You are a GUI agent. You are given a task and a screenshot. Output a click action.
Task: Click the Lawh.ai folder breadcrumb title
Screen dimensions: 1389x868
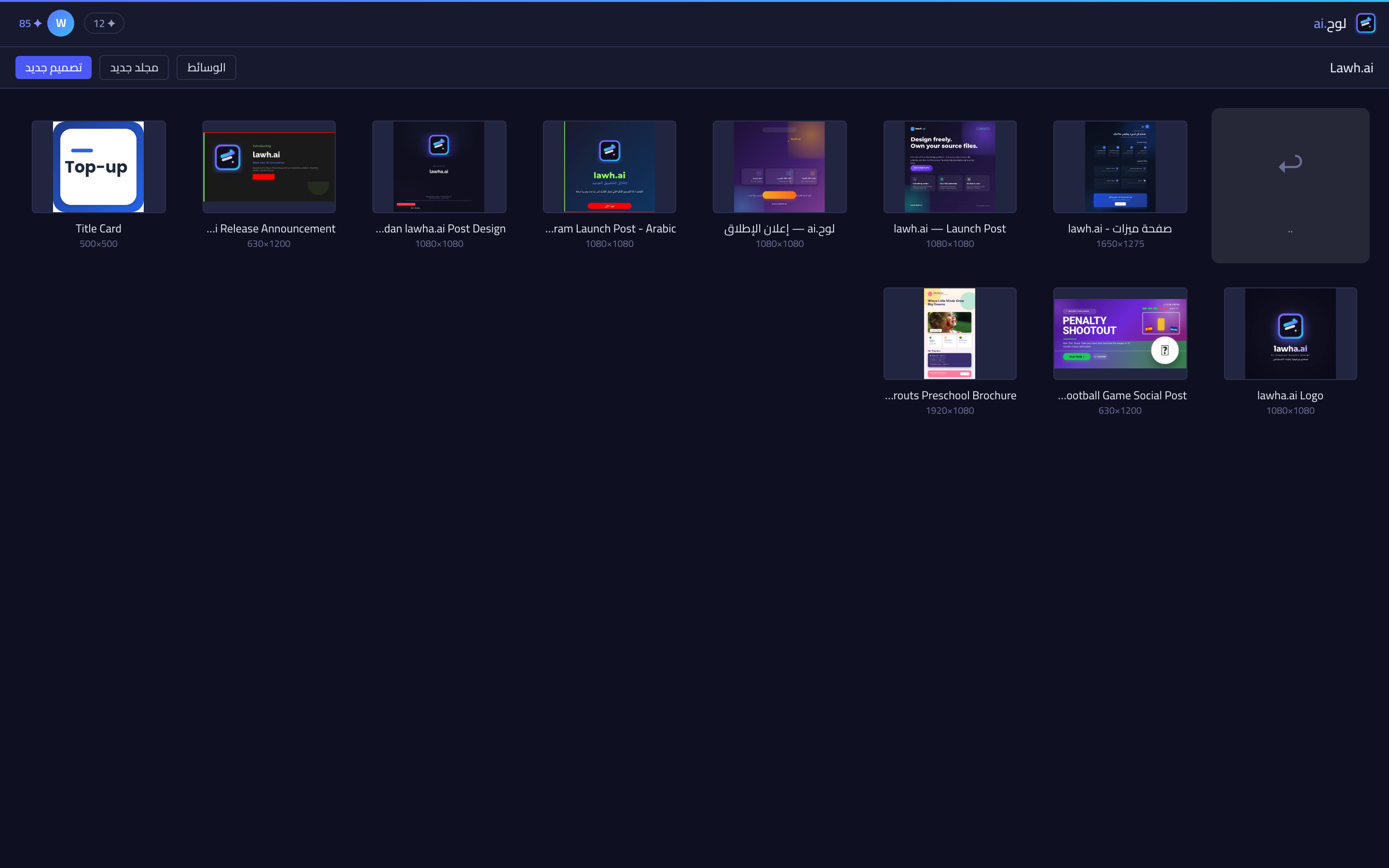point(1351,68)
